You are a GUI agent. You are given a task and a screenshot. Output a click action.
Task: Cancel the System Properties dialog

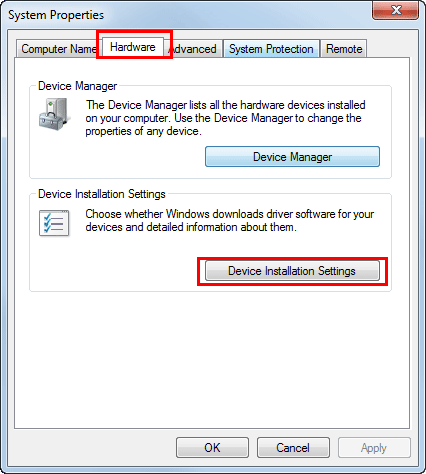click(x=293, y=448)
